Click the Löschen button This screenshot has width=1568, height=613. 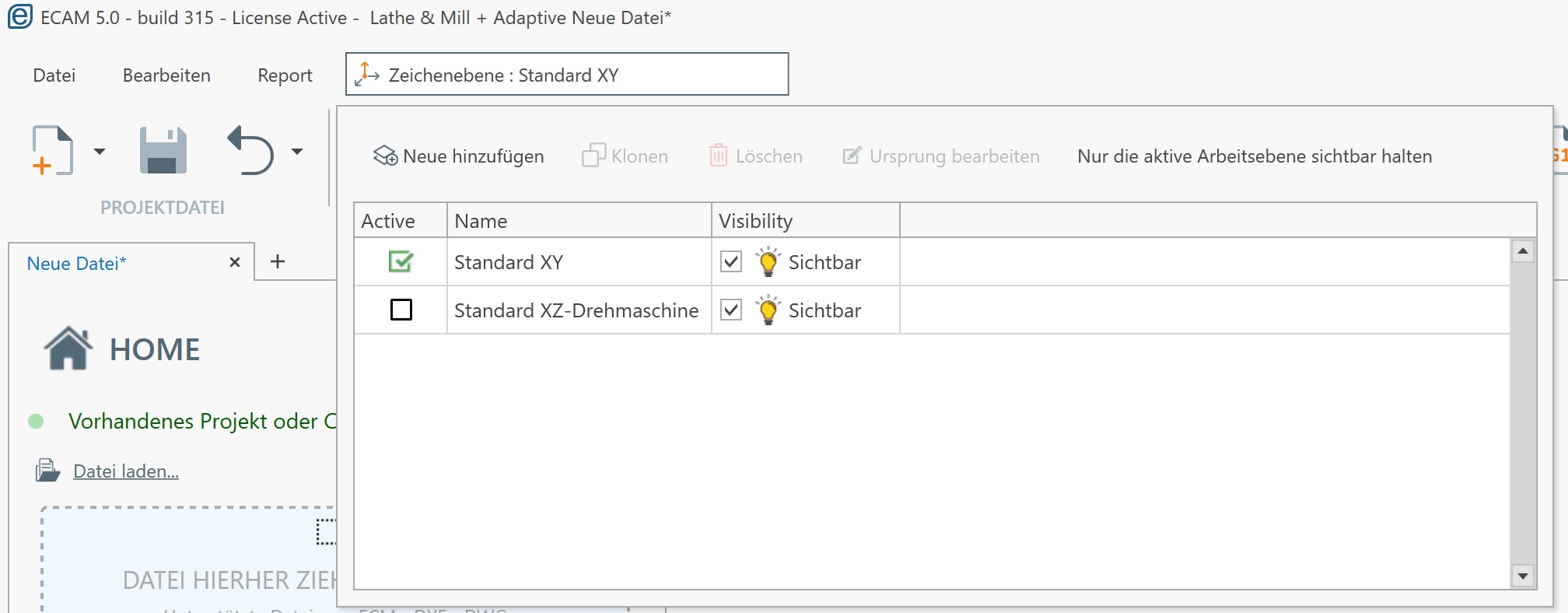(756, 156)
